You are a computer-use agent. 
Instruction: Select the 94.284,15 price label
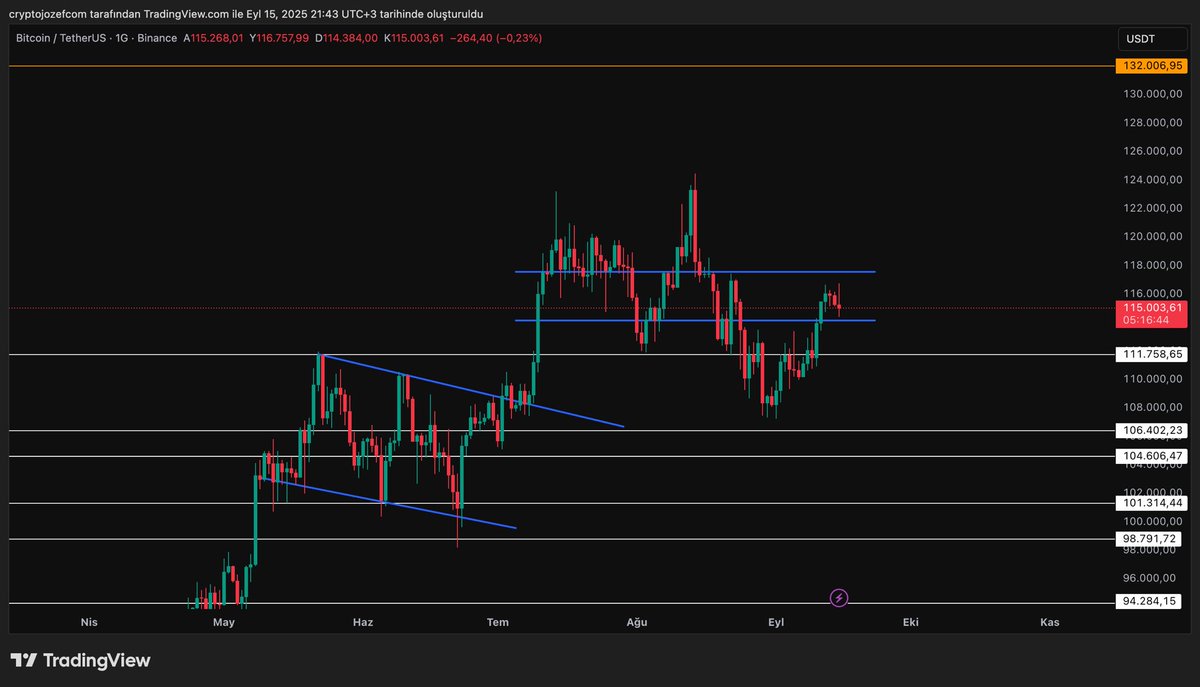(x=1148, y=603)
